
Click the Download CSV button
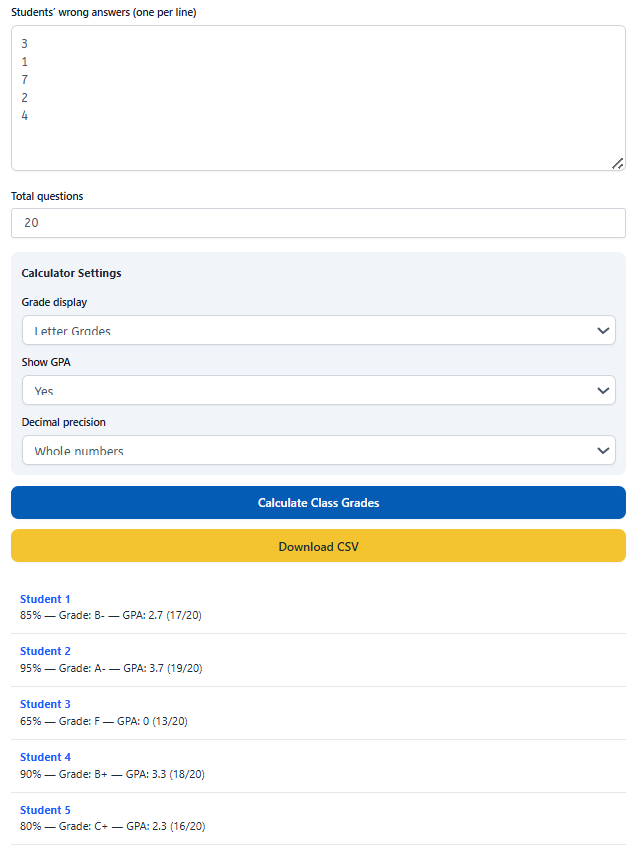pos(318,546)
